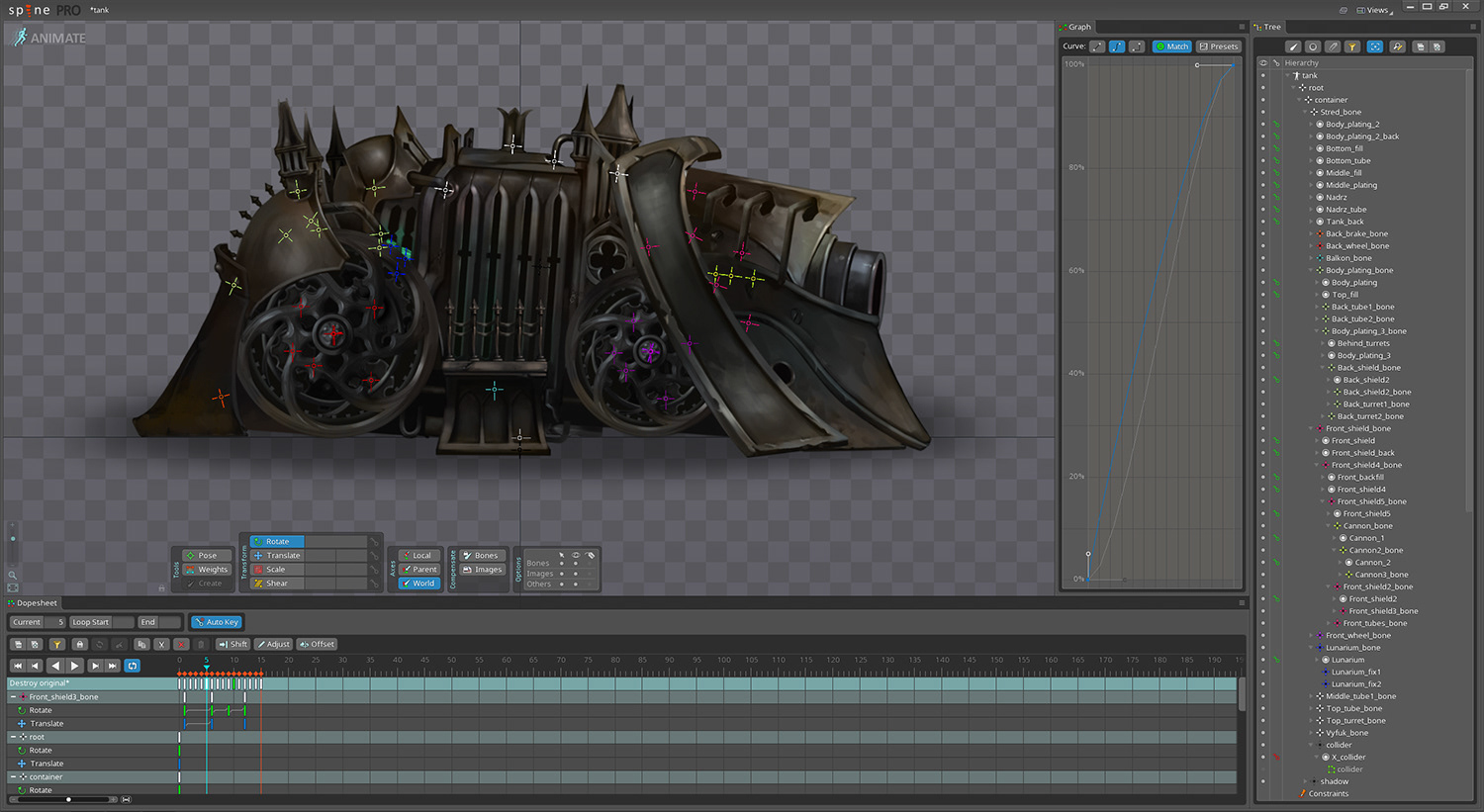
Task: Collapse the Front_shield3_bone dopesheet row
Action: (14, 697)
